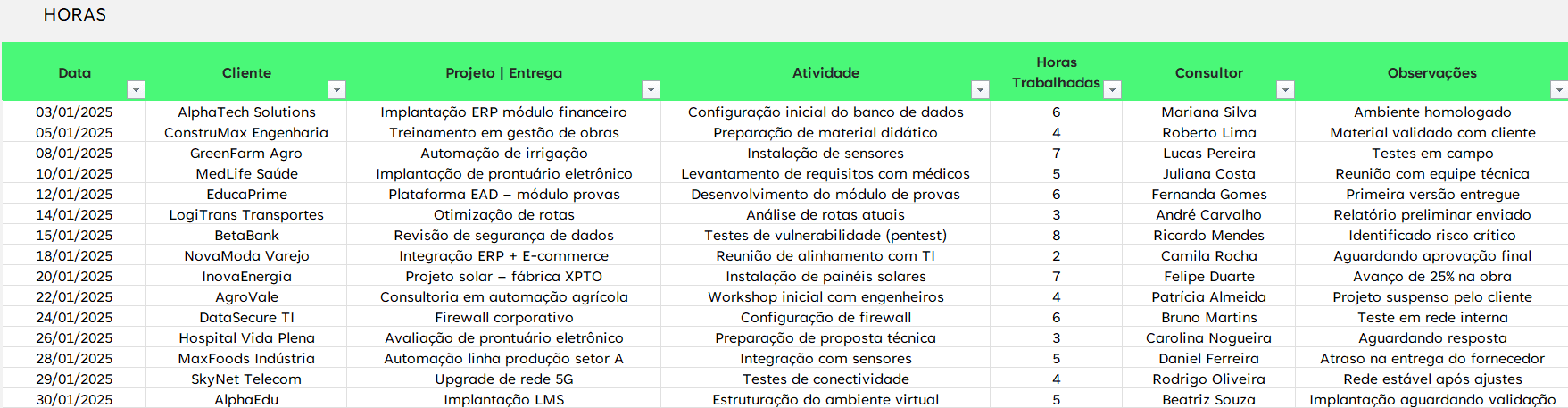Image resolution: width=1568 pixels, height=408 pixels.
Task: Select the Identificado risco crítico observation cell
Action: click(1431, 236)
